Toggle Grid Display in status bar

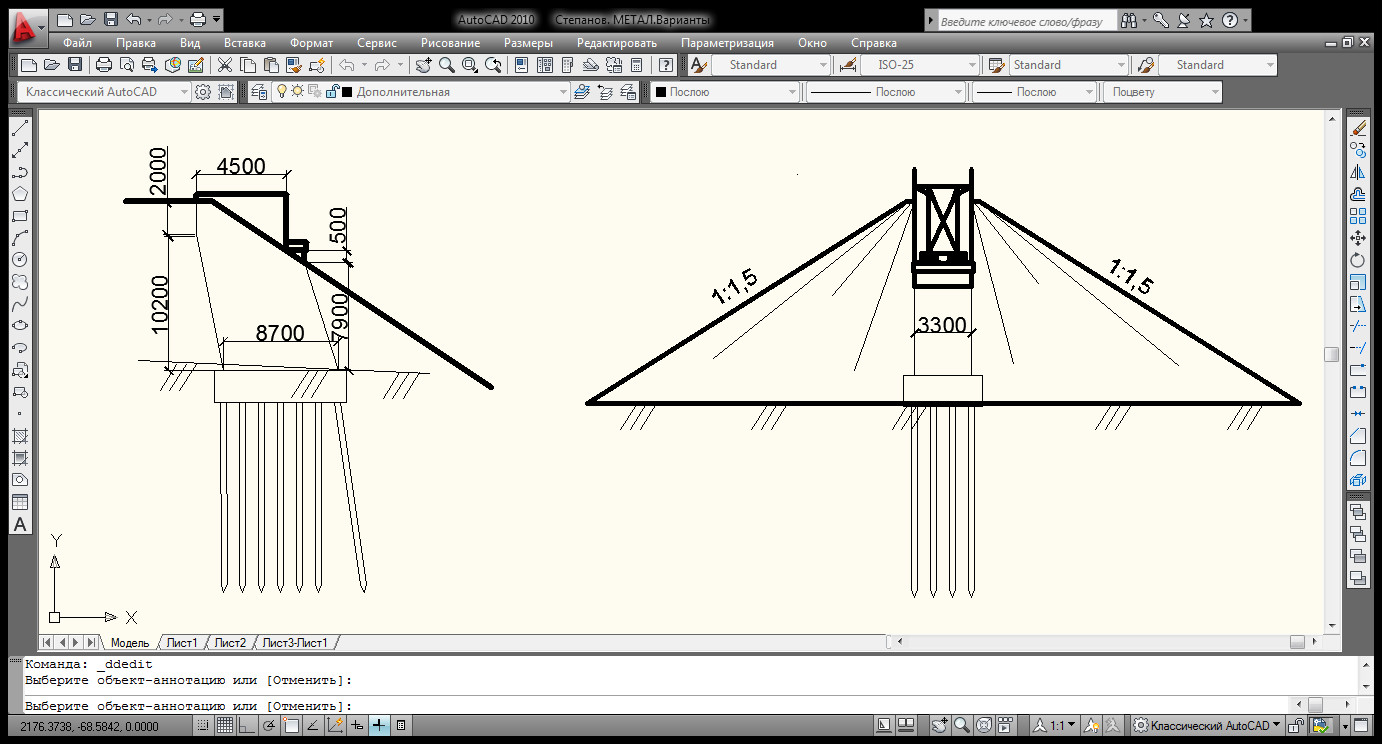coord(226,725)
